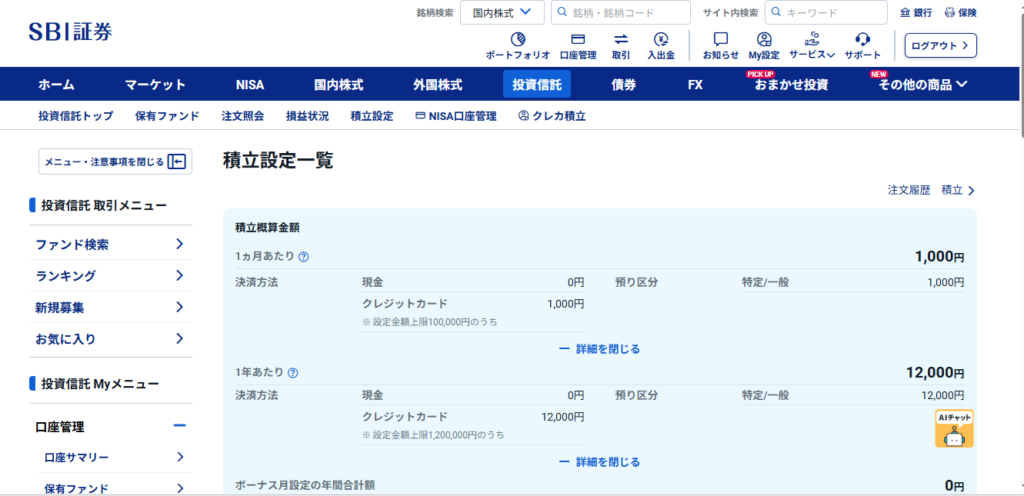Open the サービス dropdown in header
The image size is (1024, 496).
point(811,54)
